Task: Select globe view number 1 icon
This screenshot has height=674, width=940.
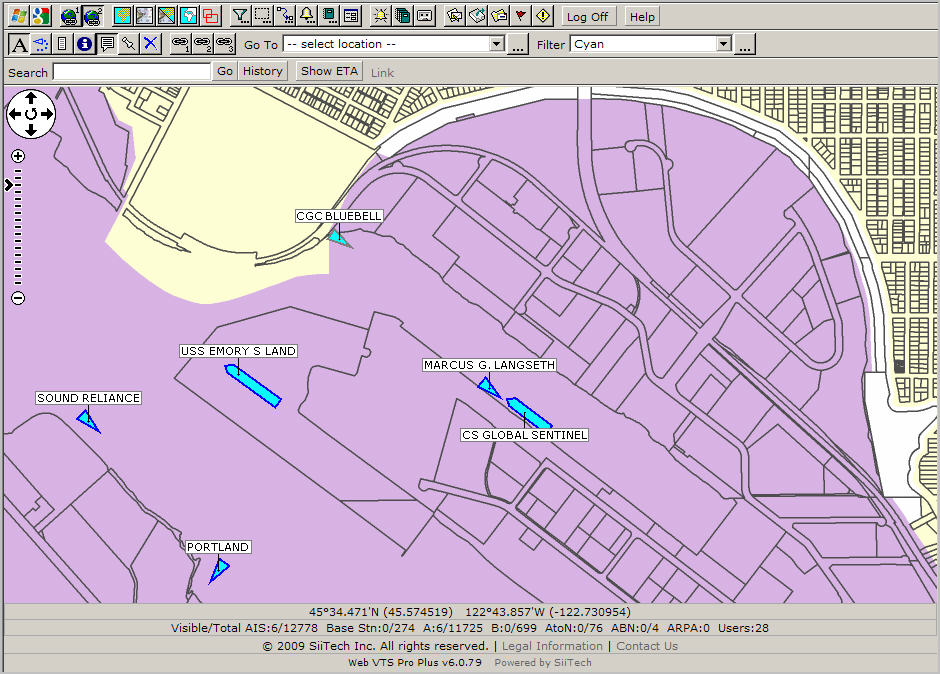Action: (x=71, y=16)
